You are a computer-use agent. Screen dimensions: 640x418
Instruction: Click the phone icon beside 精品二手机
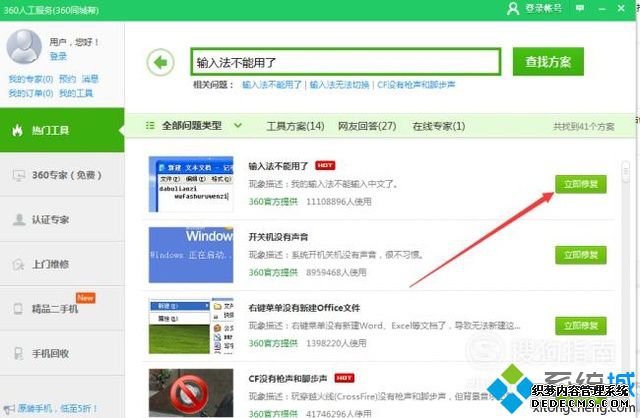tap(18, 309)
